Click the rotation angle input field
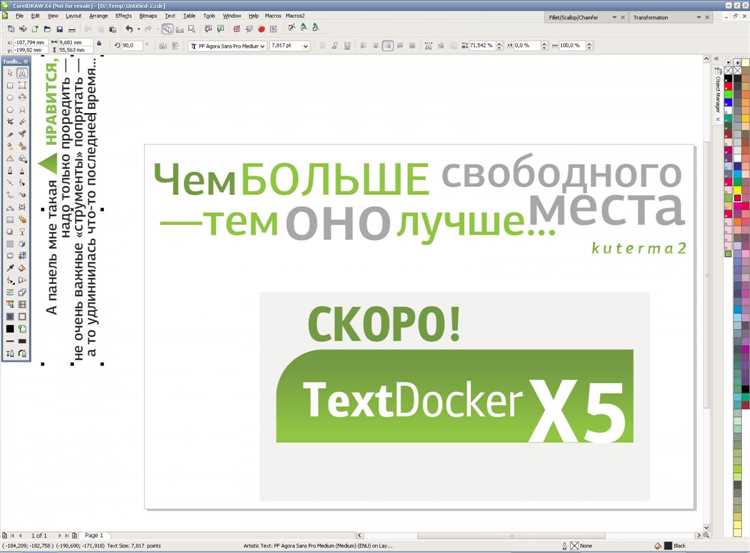Screen dimensions: 750x553 coord(132,46)
